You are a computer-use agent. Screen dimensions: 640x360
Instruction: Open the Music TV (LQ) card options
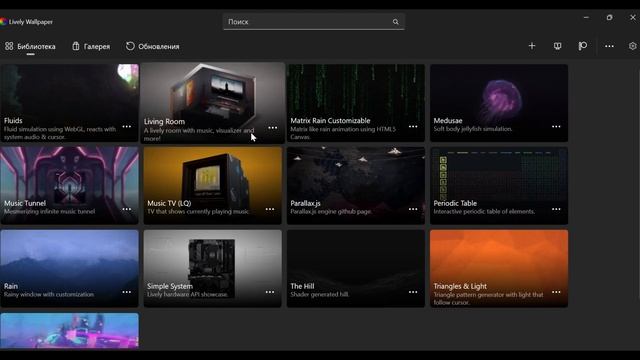tap(270, 209)
